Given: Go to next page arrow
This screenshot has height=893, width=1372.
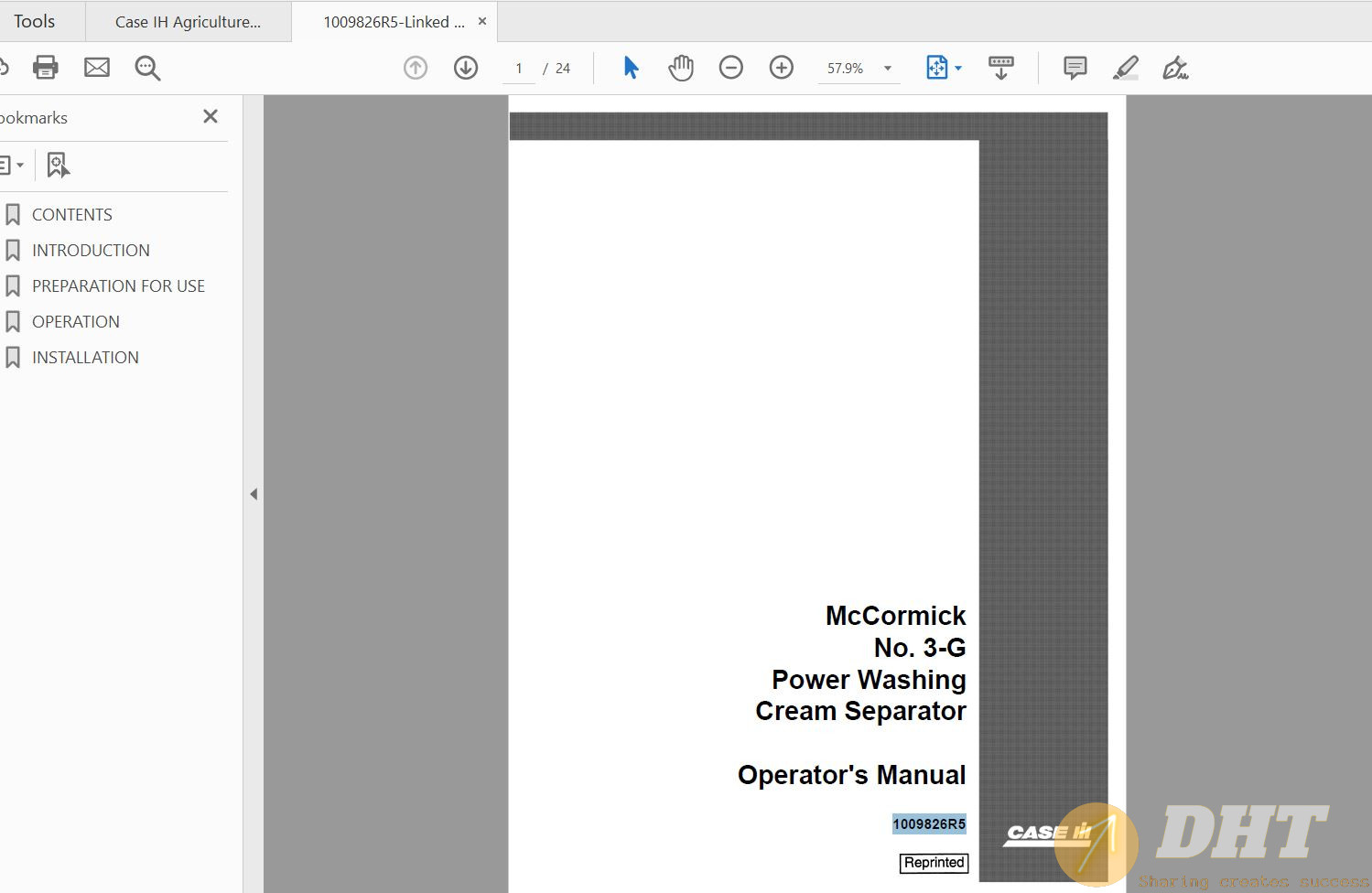Looking at the screenshot, I should (x=466, y=68).
